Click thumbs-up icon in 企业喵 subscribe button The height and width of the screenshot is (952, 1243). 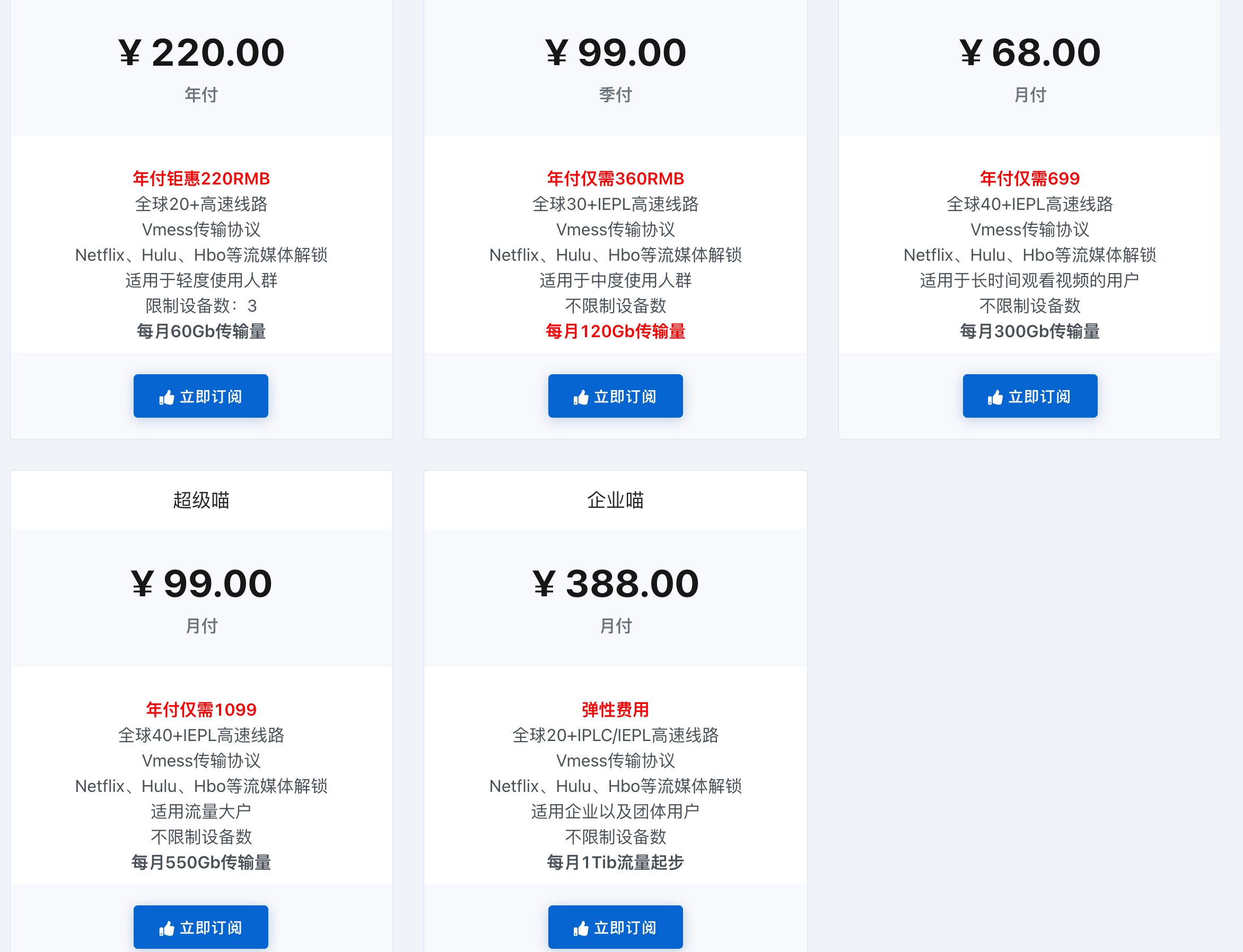coord(581,928)
